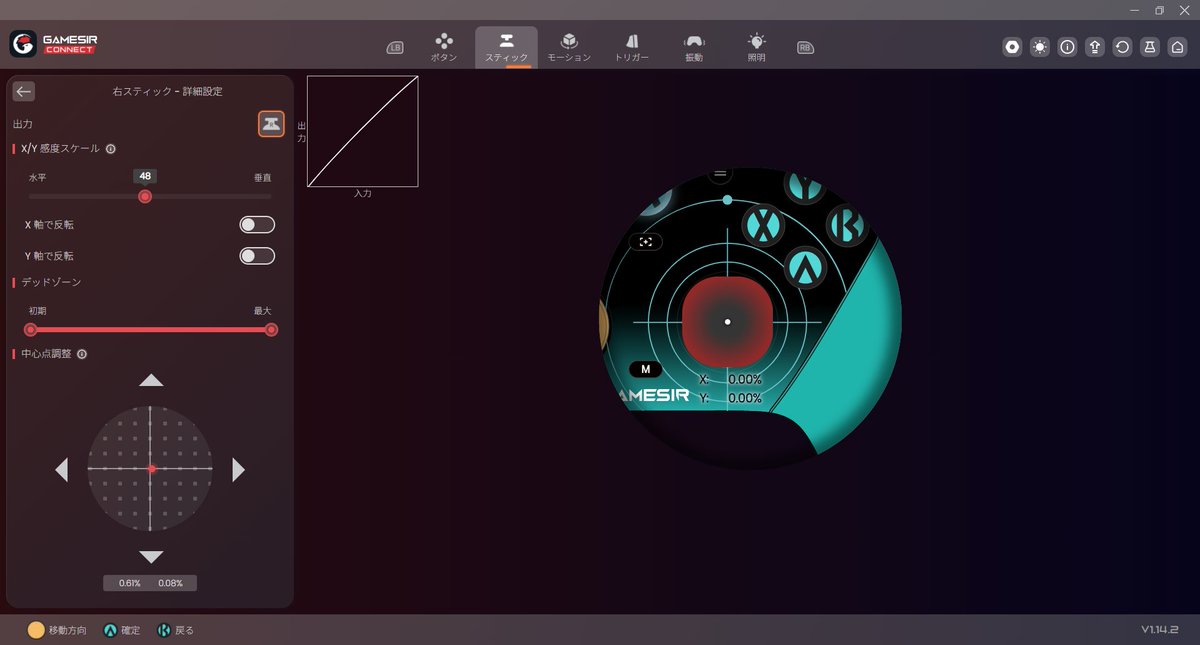The image size is (1200, 645).
Task: Click the 移動方向 hint at bottom
Action: 57,630
